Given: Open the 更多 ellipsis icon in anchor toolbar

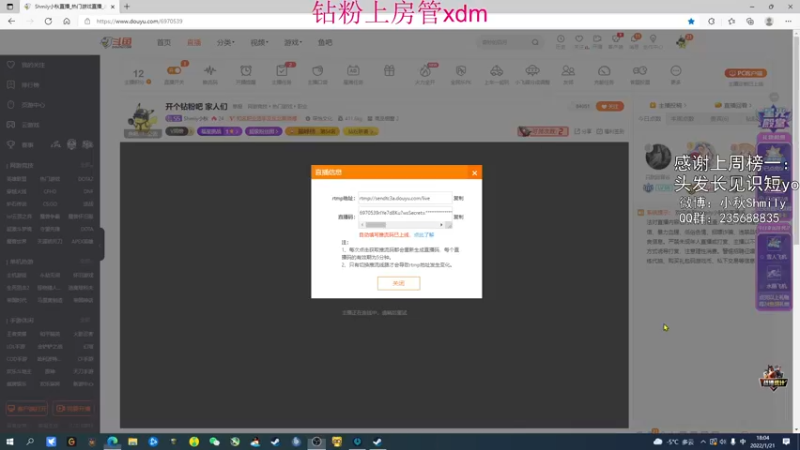Looking at the screenshot, I should click(676, 70).
